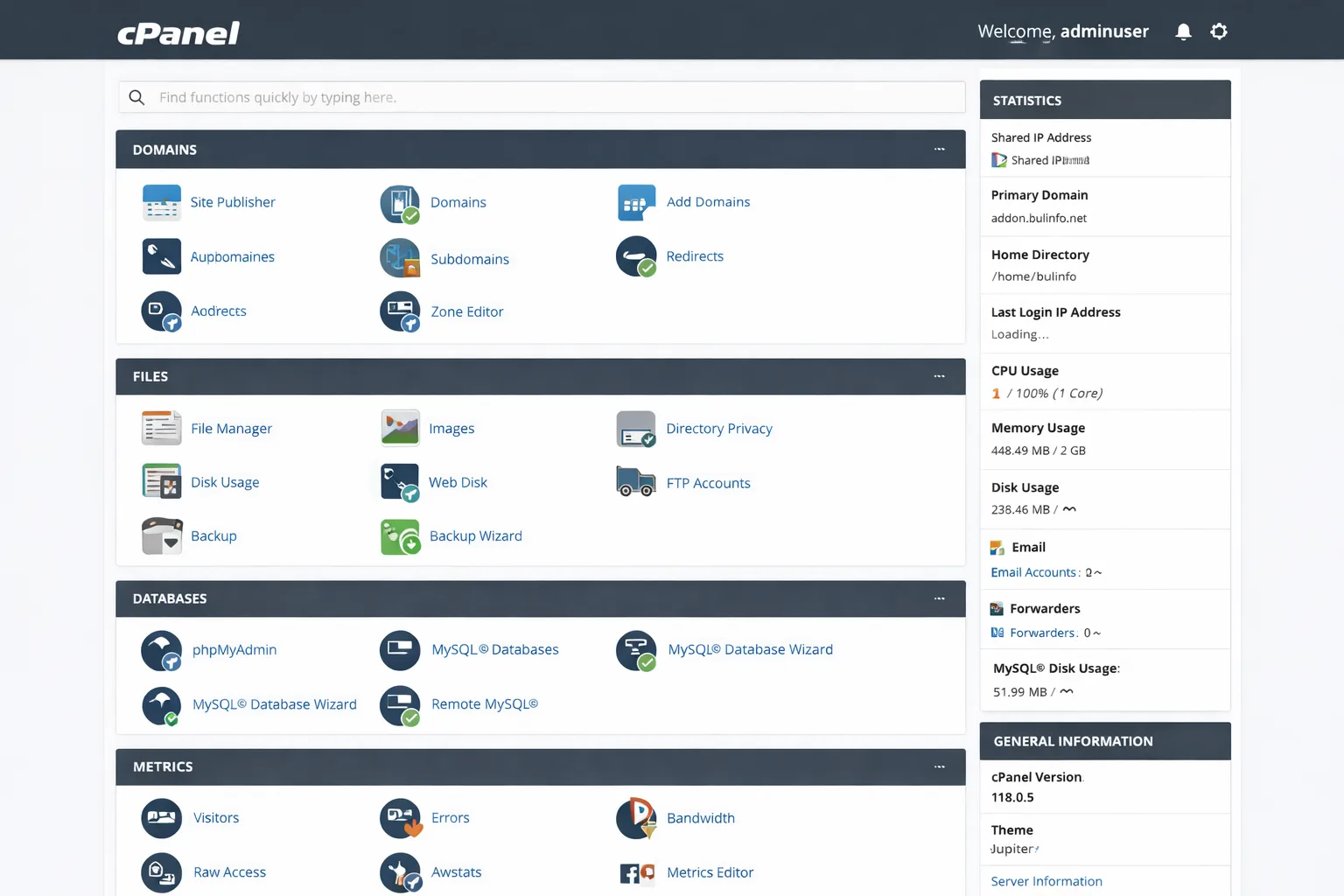Viewport: 1344px width, 896px height.
Task: Click the File Manager link text
Action: coord(231,429)
